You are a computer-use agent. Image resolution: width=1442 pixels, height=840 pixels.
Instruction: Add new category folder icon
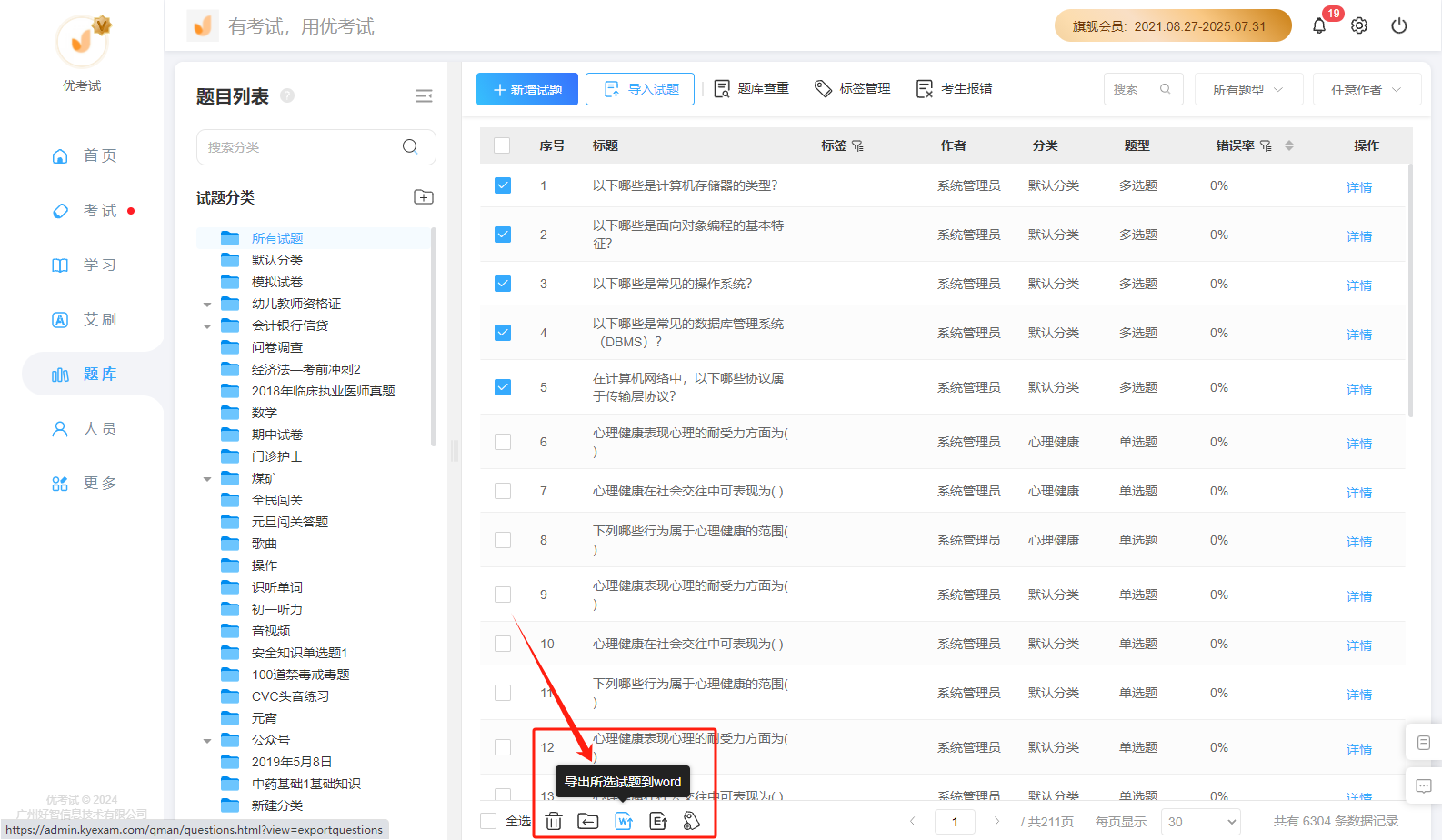click(424, 197)
